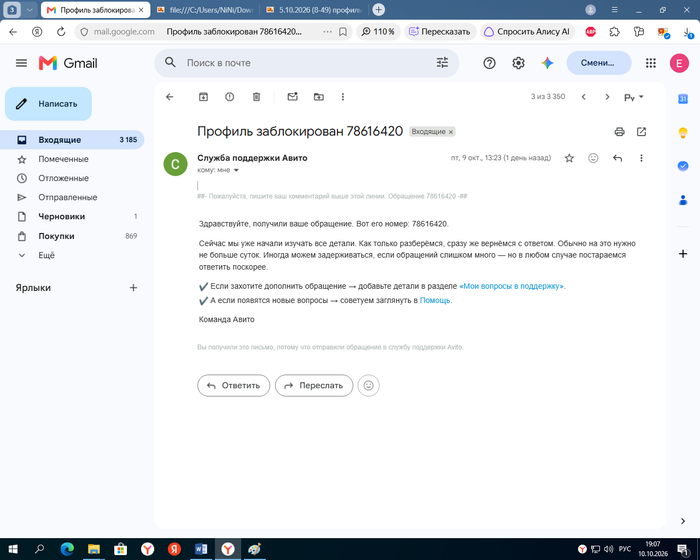Click 'Написать' compose button
The height and width of the screenshot is (560, 700).
click(x=48, y=104)
